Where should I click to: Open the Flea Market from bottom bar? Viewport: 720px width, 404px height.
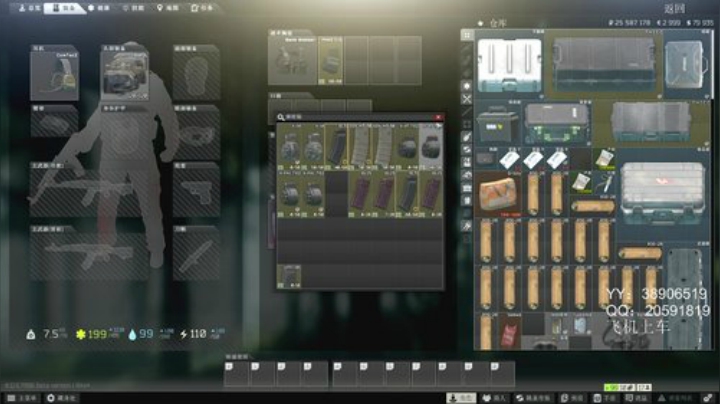[533, 398]
